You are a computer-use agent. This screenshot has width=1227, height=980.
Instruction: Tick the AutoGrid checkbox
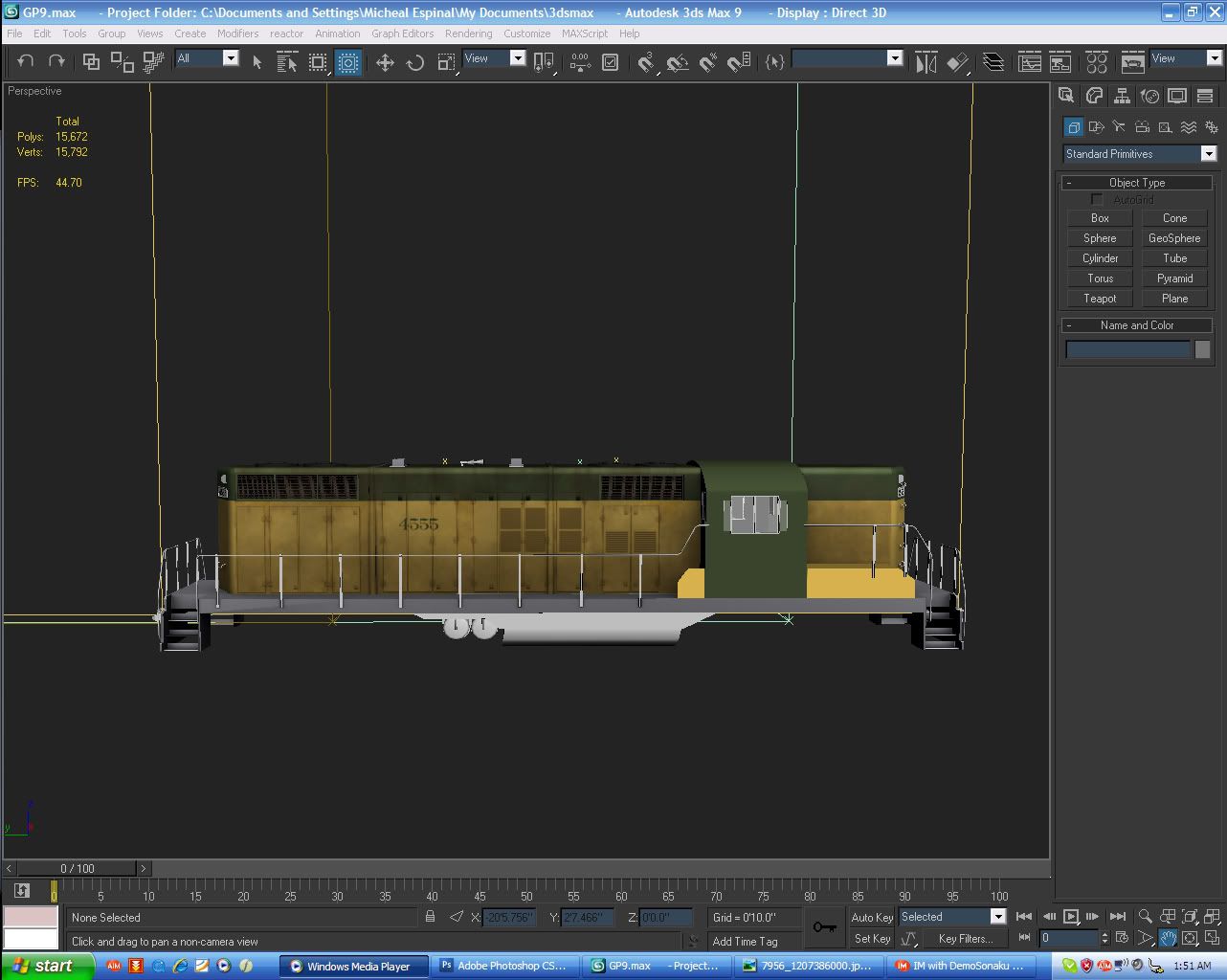click(1097, 200)
